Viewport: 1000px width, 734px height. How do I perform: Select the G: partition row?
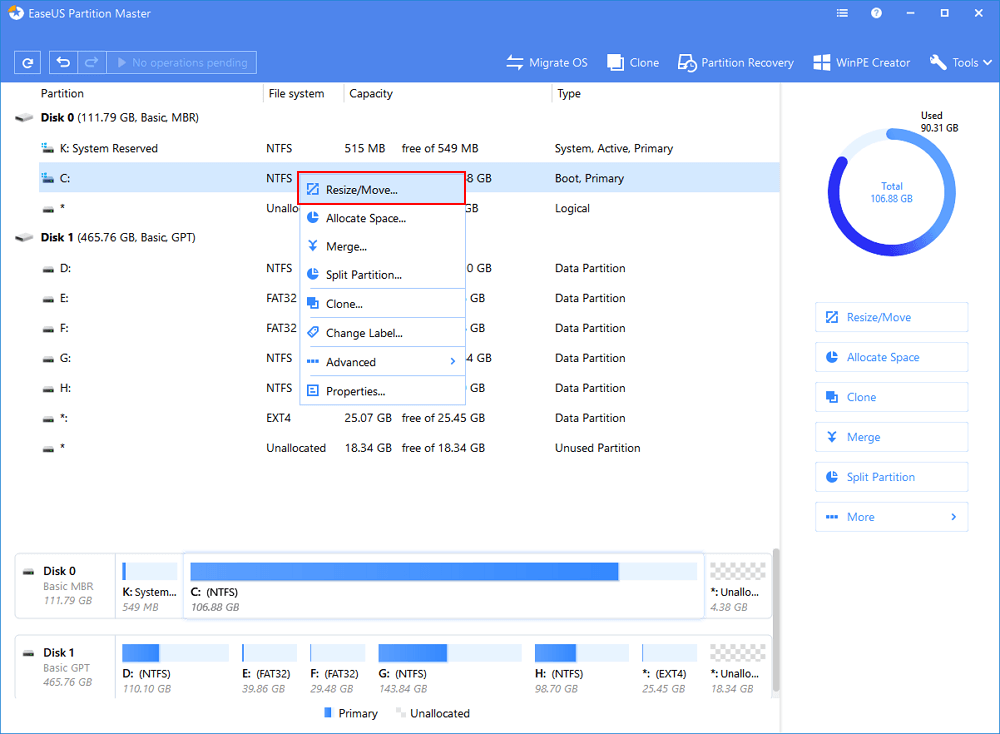(408, 358)
